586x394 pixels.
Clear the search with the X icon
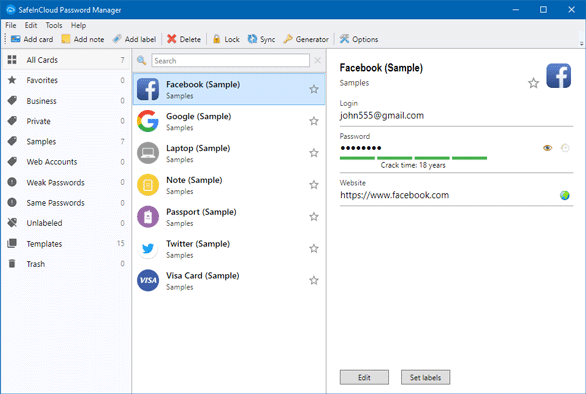point(317,60)
